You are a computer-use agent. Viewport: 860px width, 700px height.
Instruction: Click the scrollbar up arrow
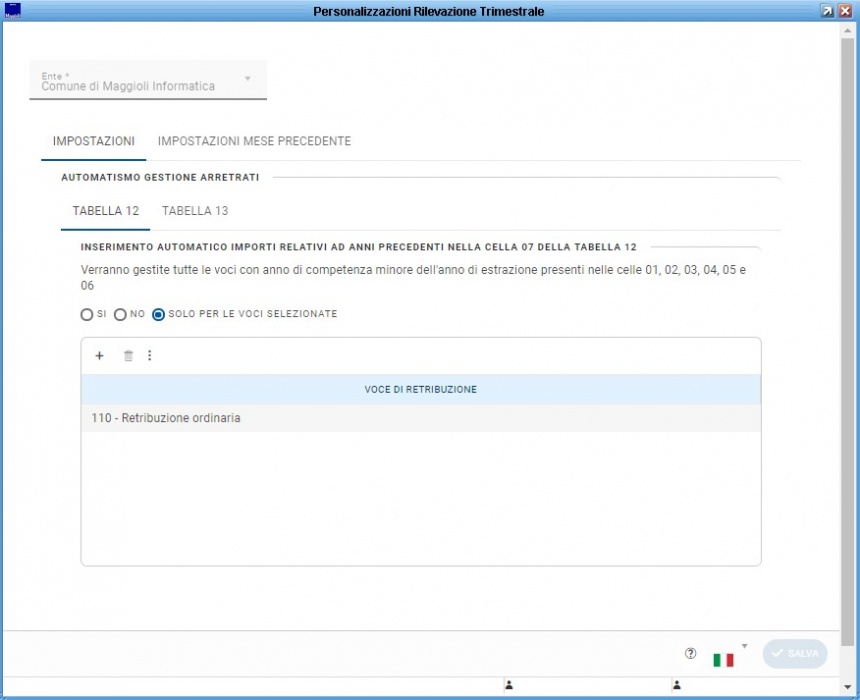(x=847, y=31)
